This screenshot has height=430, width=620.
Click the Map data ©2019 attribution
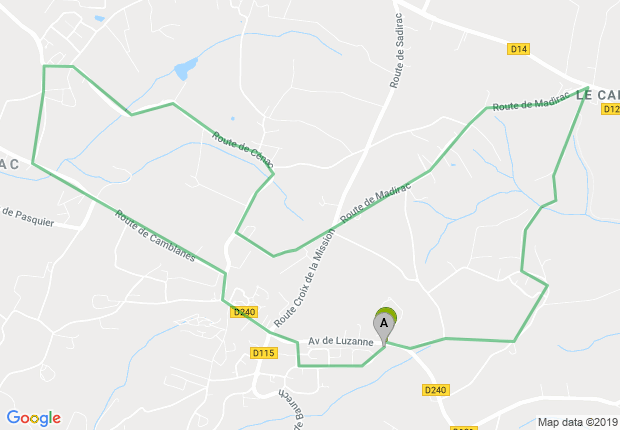click(x=578, y=422)
